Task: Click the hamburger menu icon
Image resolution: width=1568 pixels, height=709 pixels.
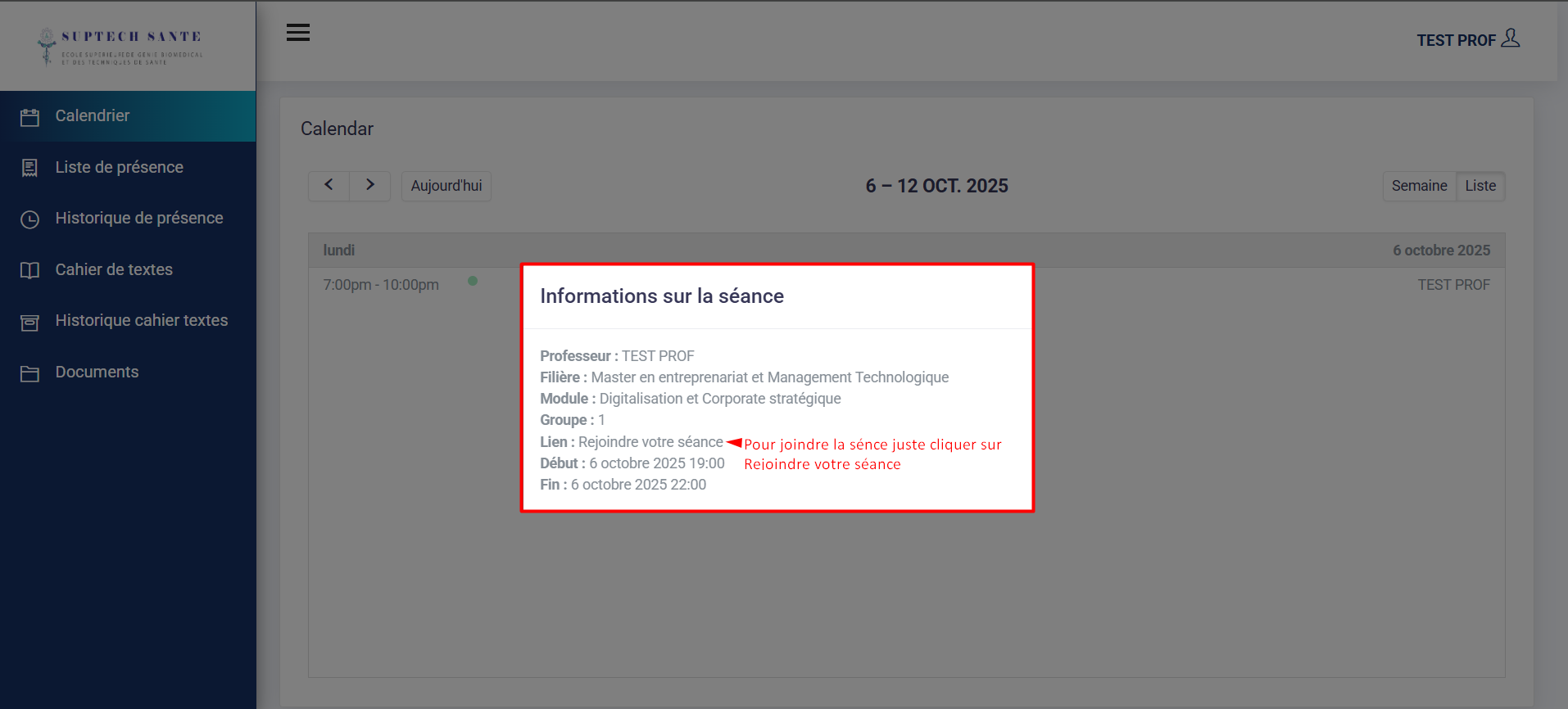Action: tap(297, 33)
